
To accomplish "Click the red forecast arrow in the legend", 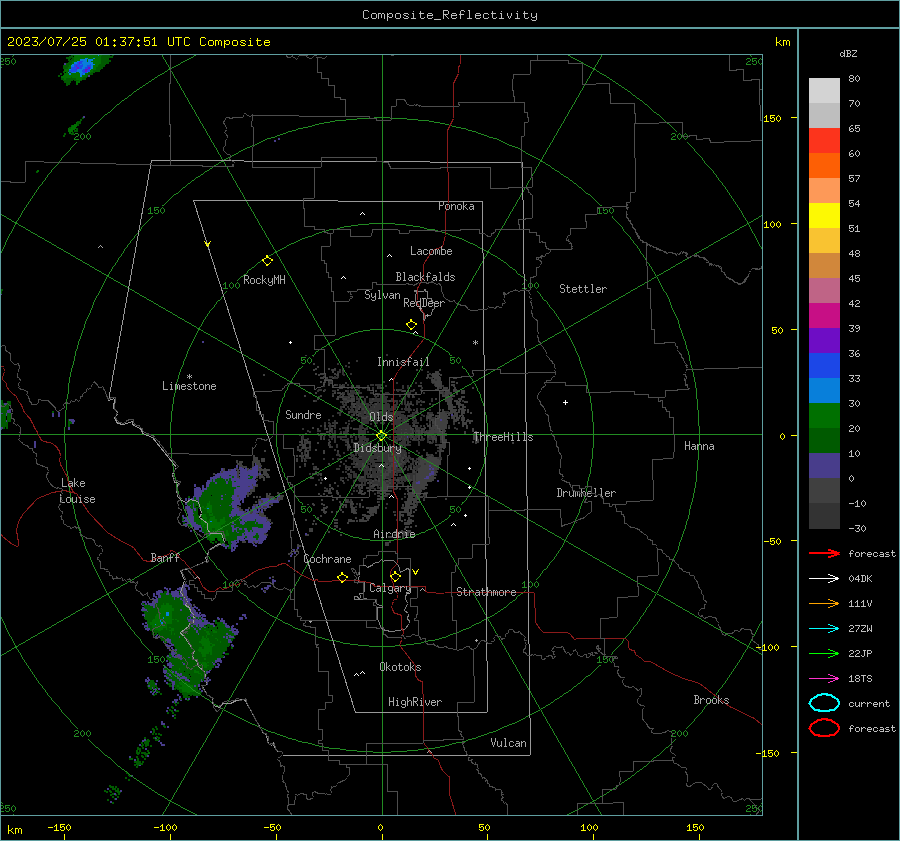I will click(x=824, y=553).
